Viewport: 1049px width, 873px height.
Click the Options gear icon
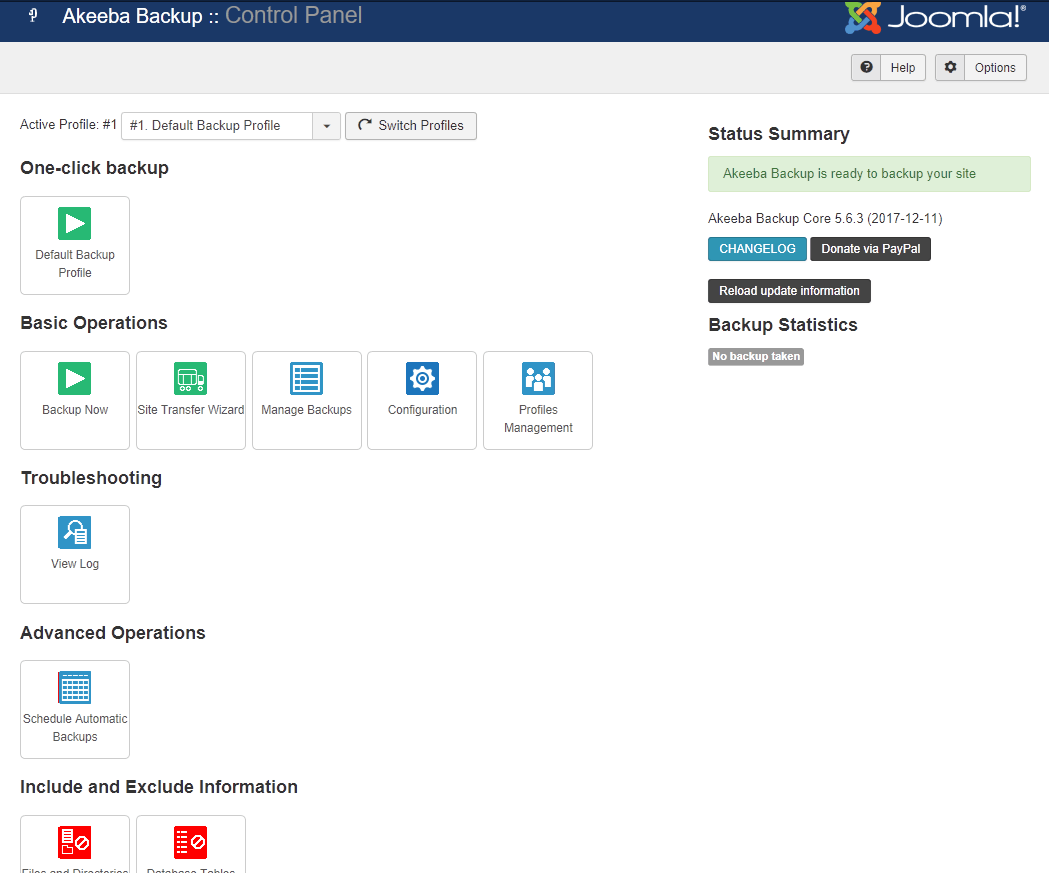[x=950, y=68]
